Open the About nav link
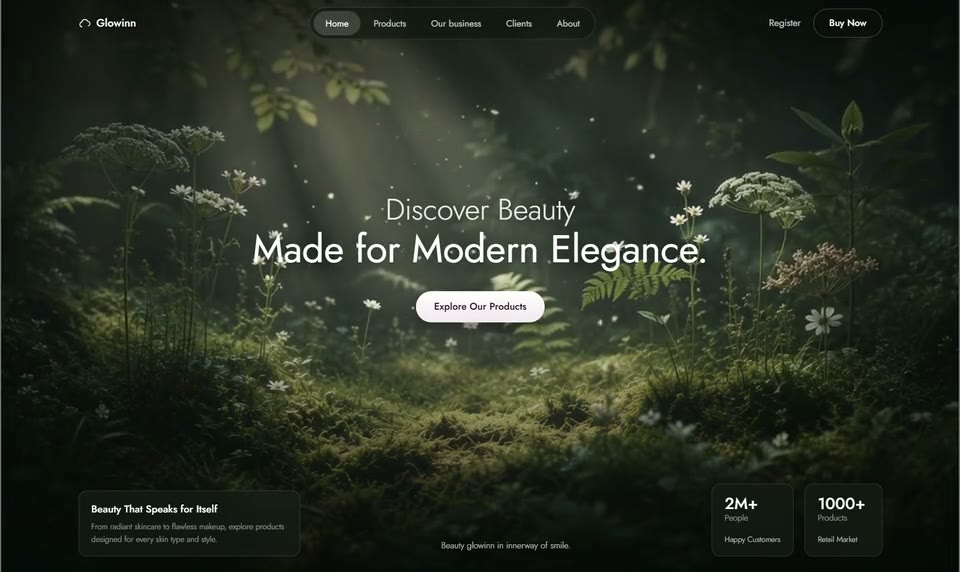The image size is (960, 572). [x=568, y=23]
